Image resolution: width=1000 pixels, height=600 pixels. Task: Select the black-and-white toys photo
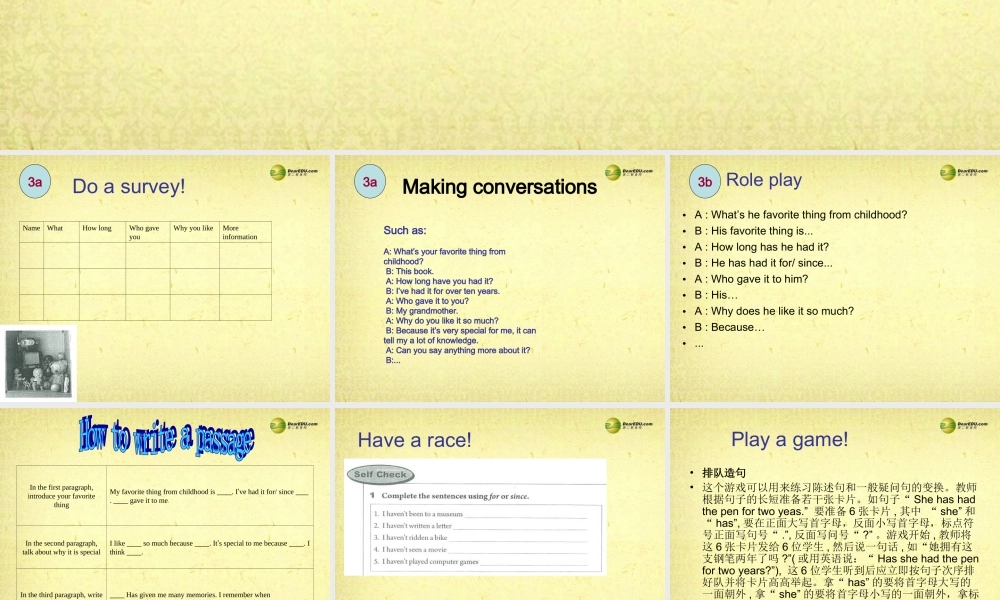point(39,364)
